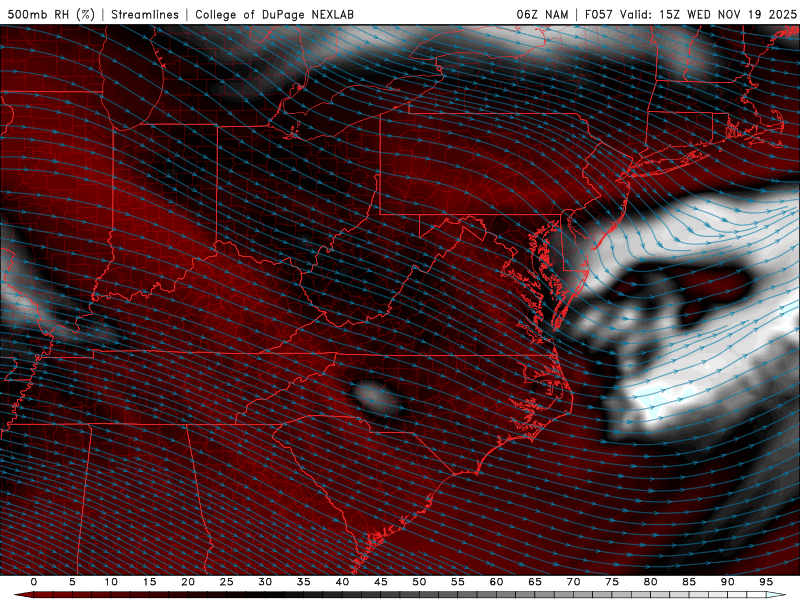Click the "60" value on the color scale
The image size is (800, 600).
coord(496,582)
